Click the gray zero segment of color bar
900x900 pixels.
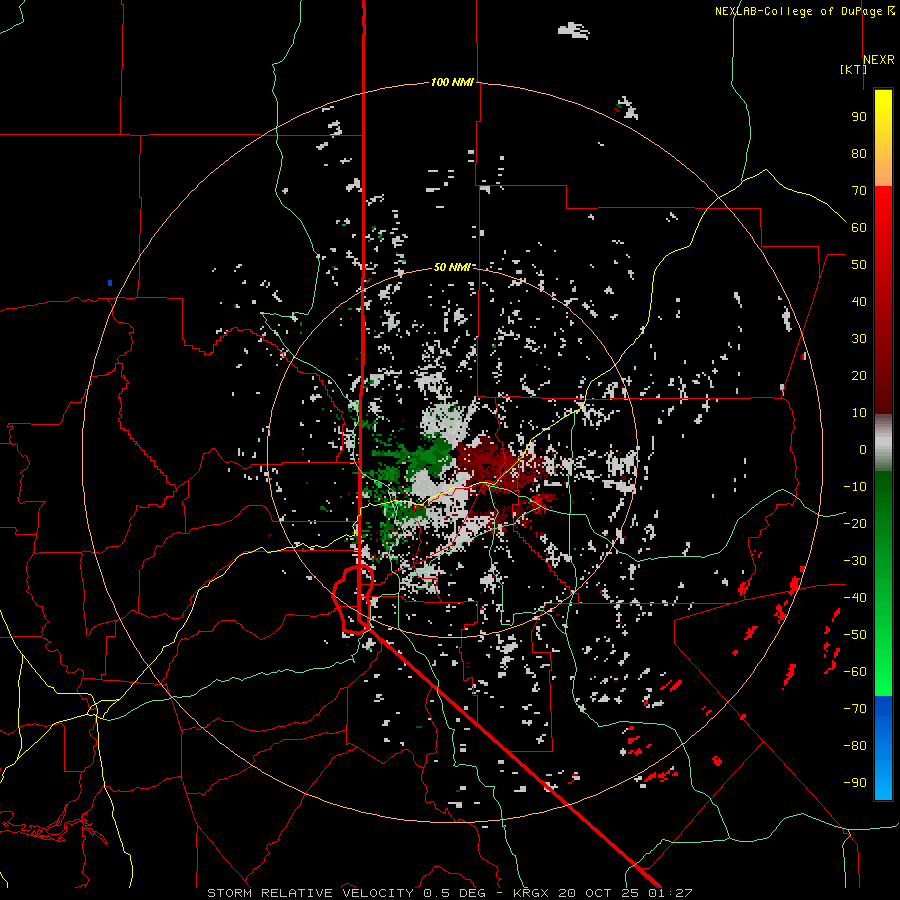pos(883,443)
